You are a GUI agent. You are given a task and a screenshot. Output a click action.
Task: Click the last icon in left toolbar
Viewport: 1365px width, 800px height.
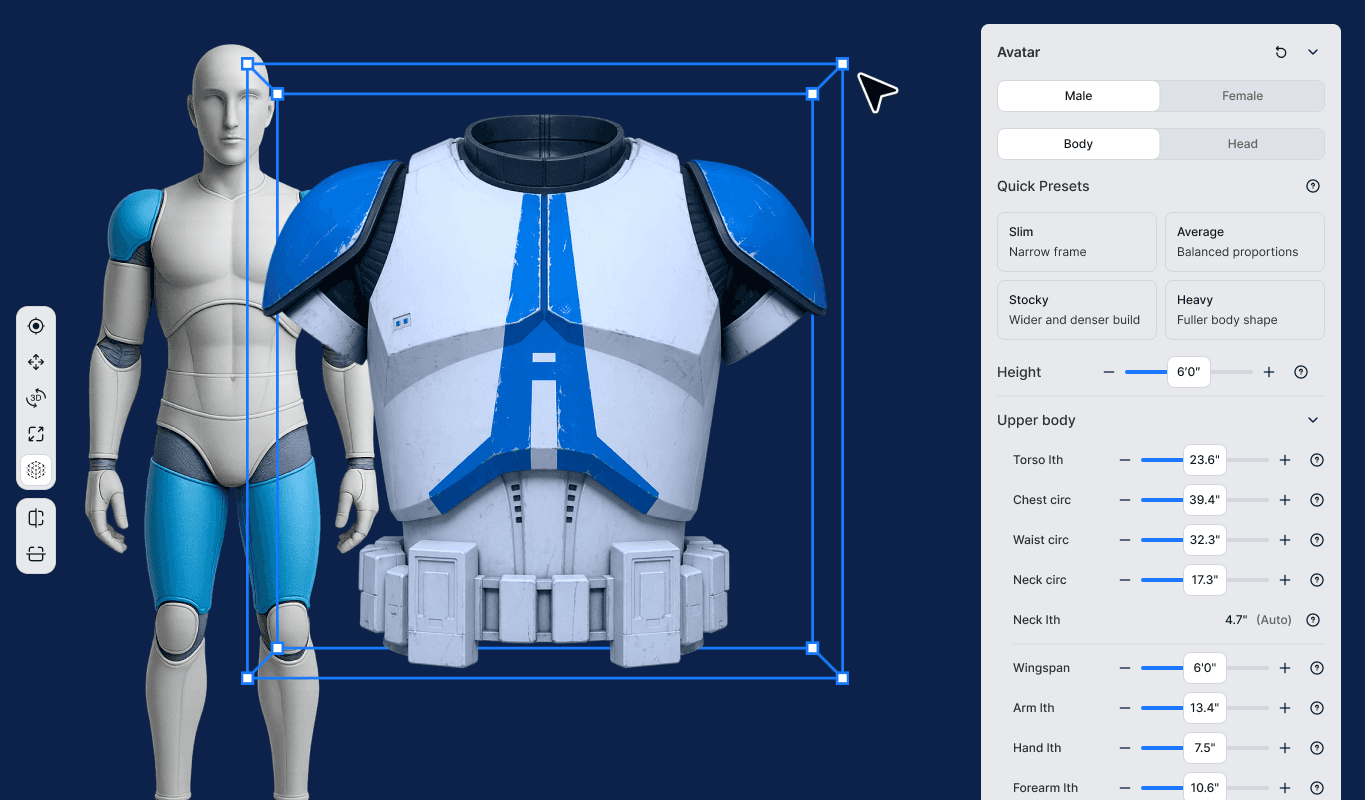point(36,554)
